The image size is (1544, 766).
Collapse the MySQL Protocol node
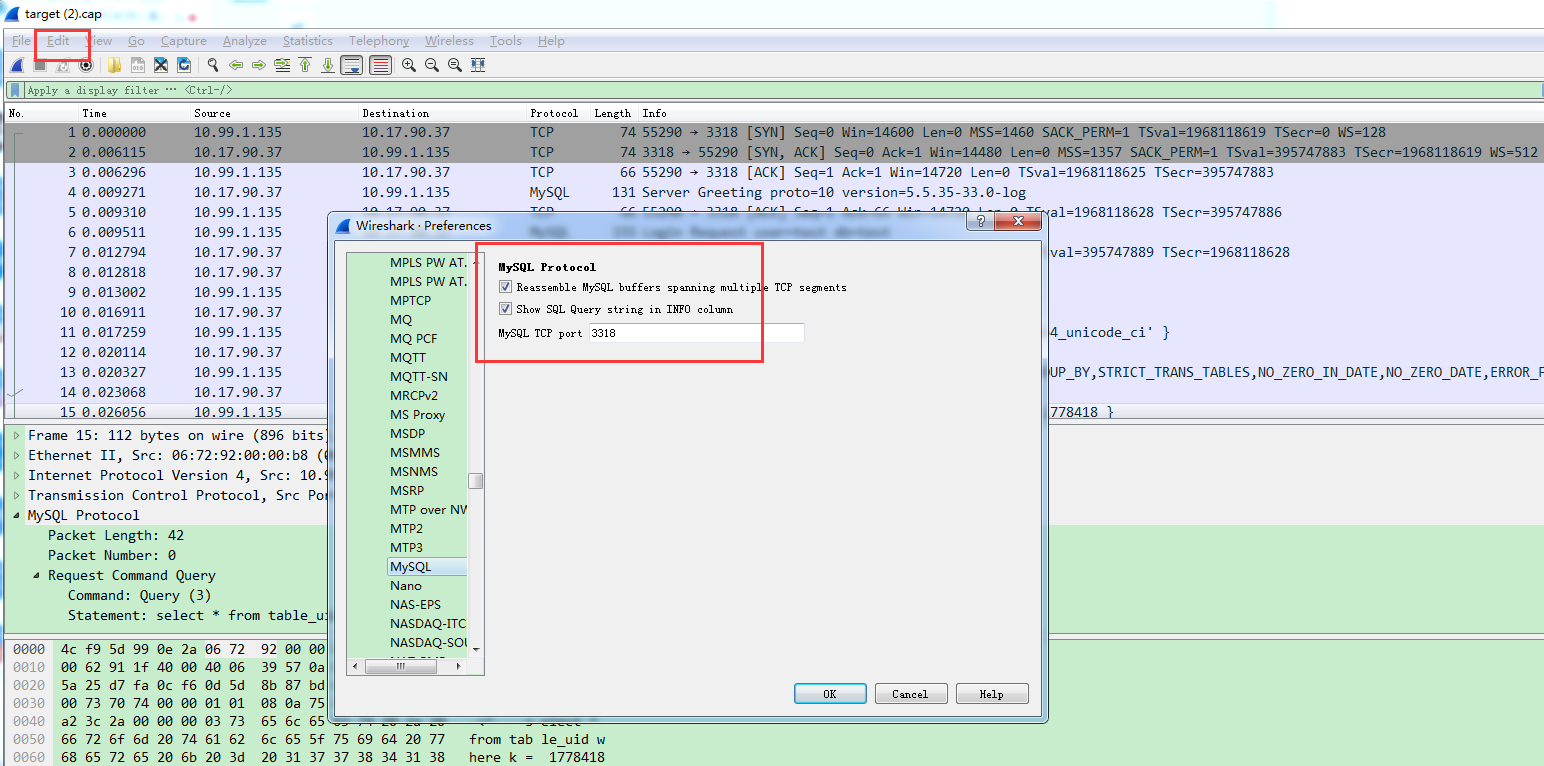click(17, 515)
